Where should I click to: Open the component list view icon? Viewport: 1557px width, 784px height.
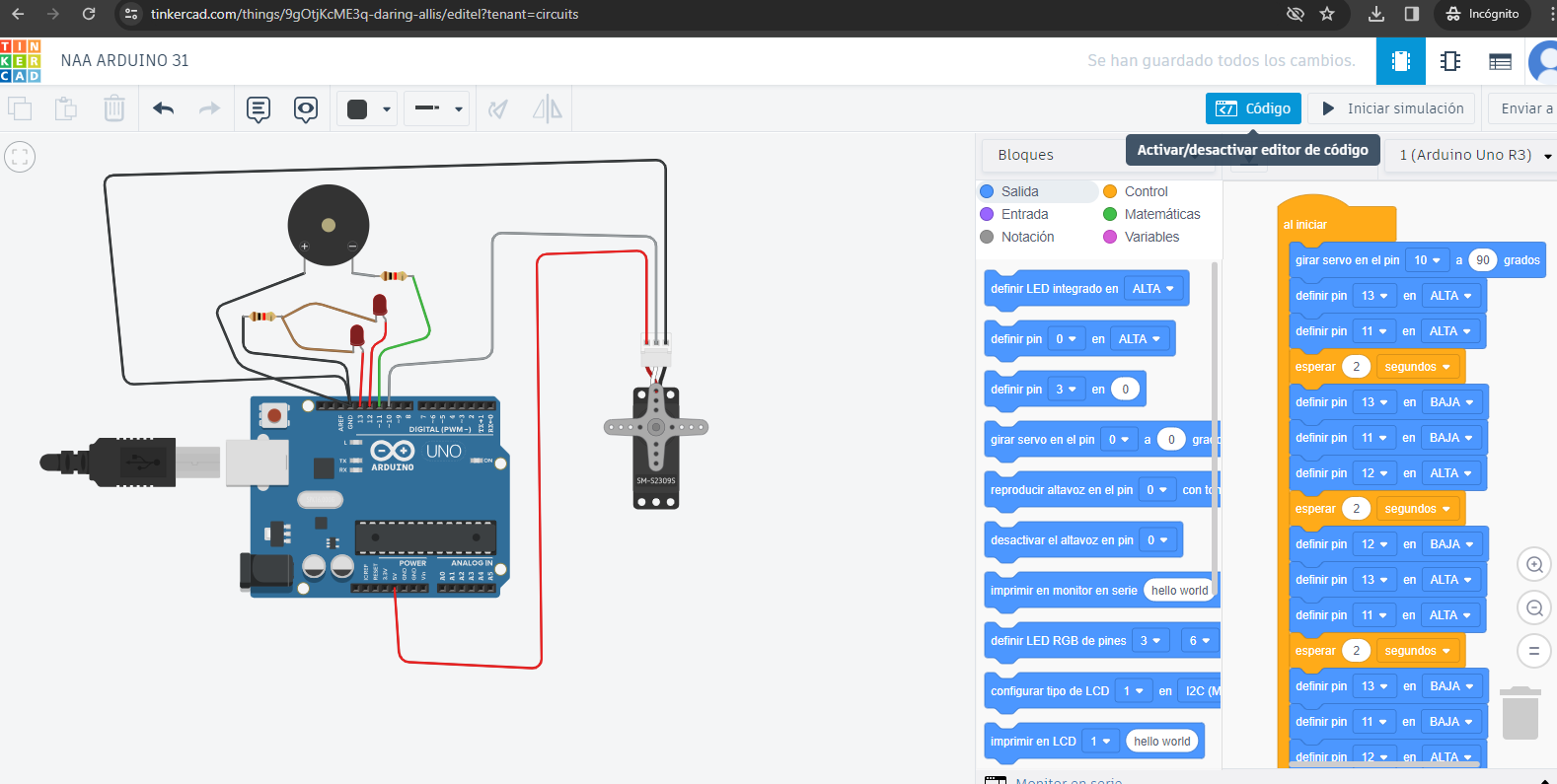1500,61
